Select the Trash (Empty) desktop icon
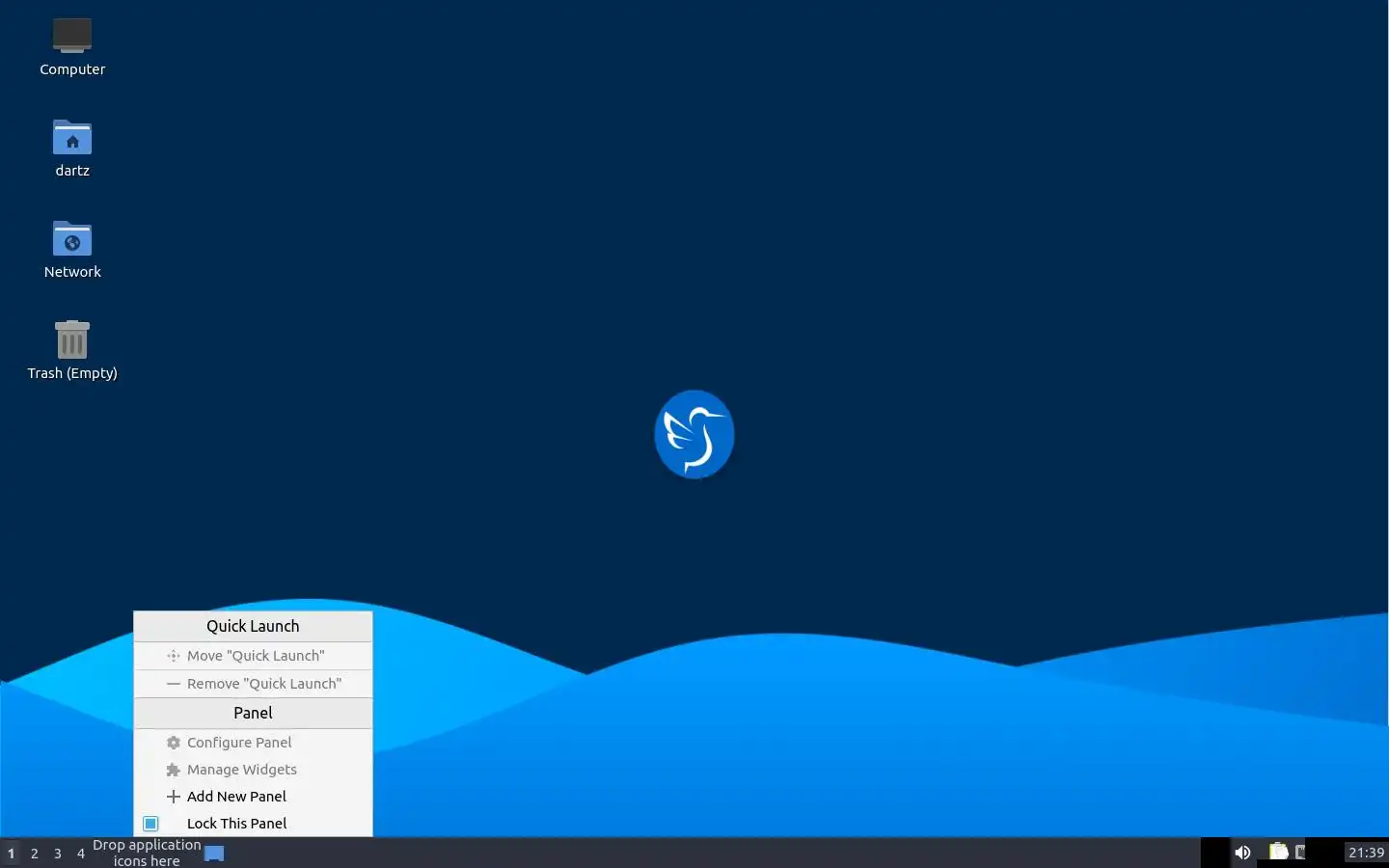 click(72, 350)
